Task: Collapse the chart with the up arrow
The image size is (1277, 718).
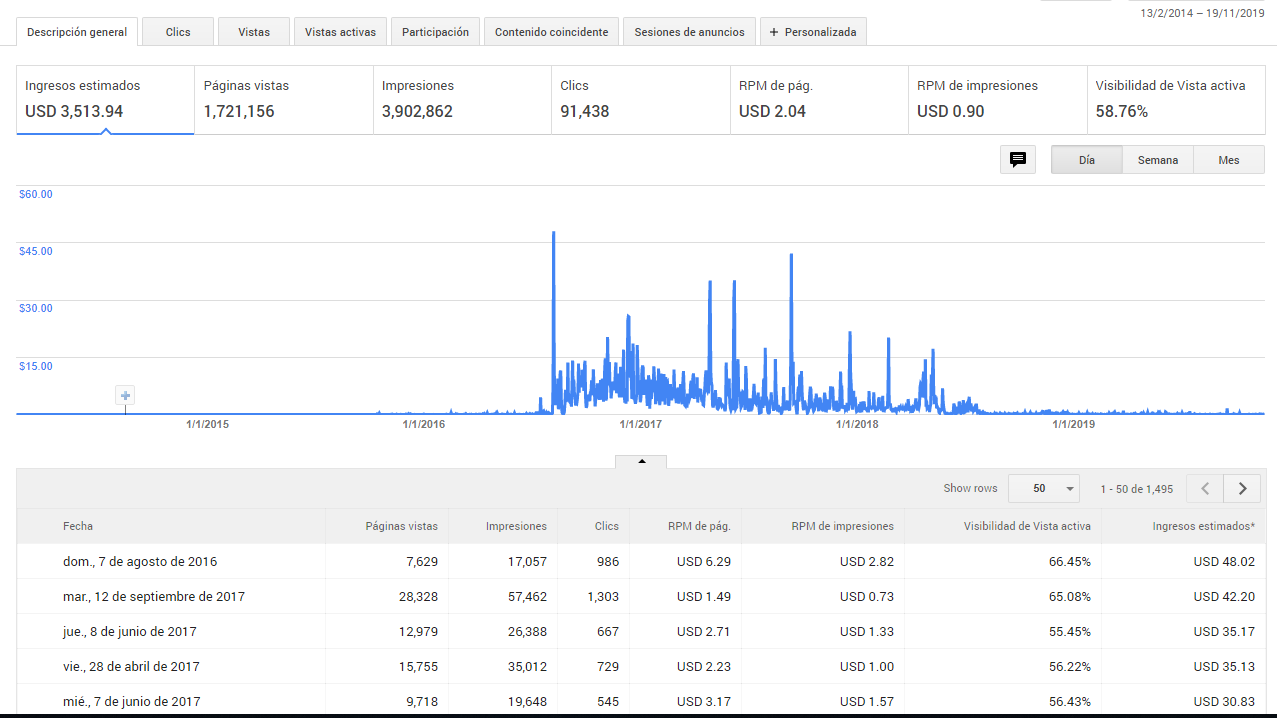Action: pyautogui.click(x=641, y=461)
